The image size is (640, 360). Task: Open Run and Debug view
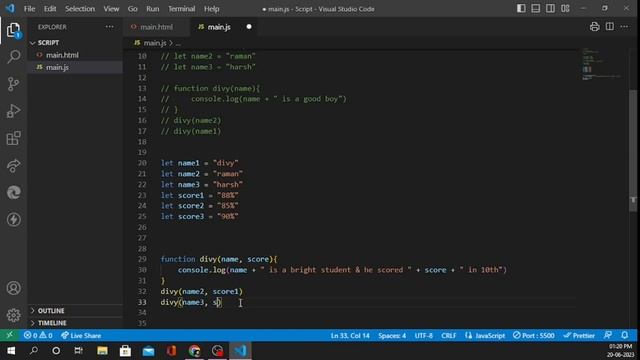click(13, 111)
